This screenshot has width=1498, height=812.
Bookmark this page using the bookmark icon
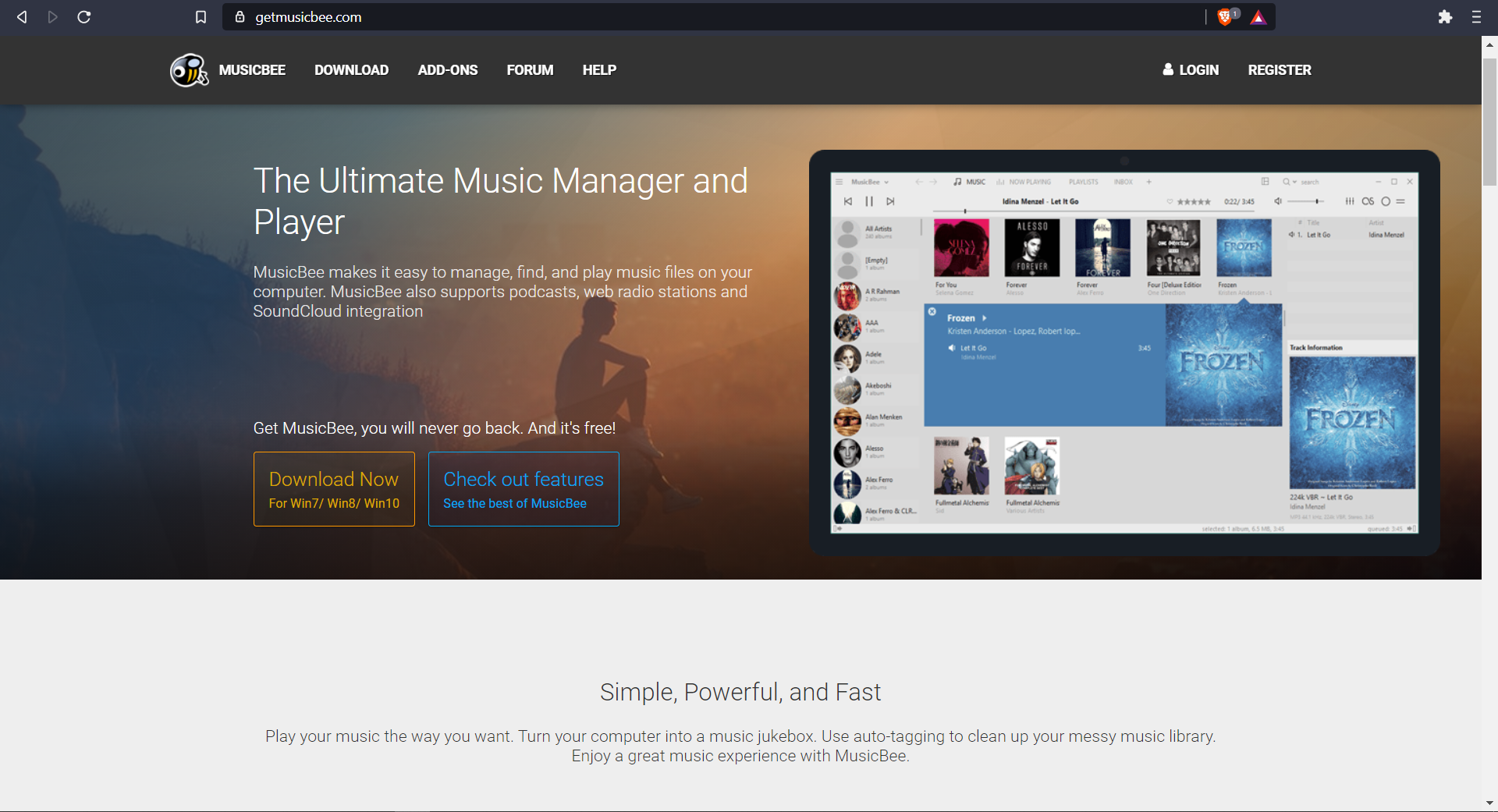[x=201, y=17]
